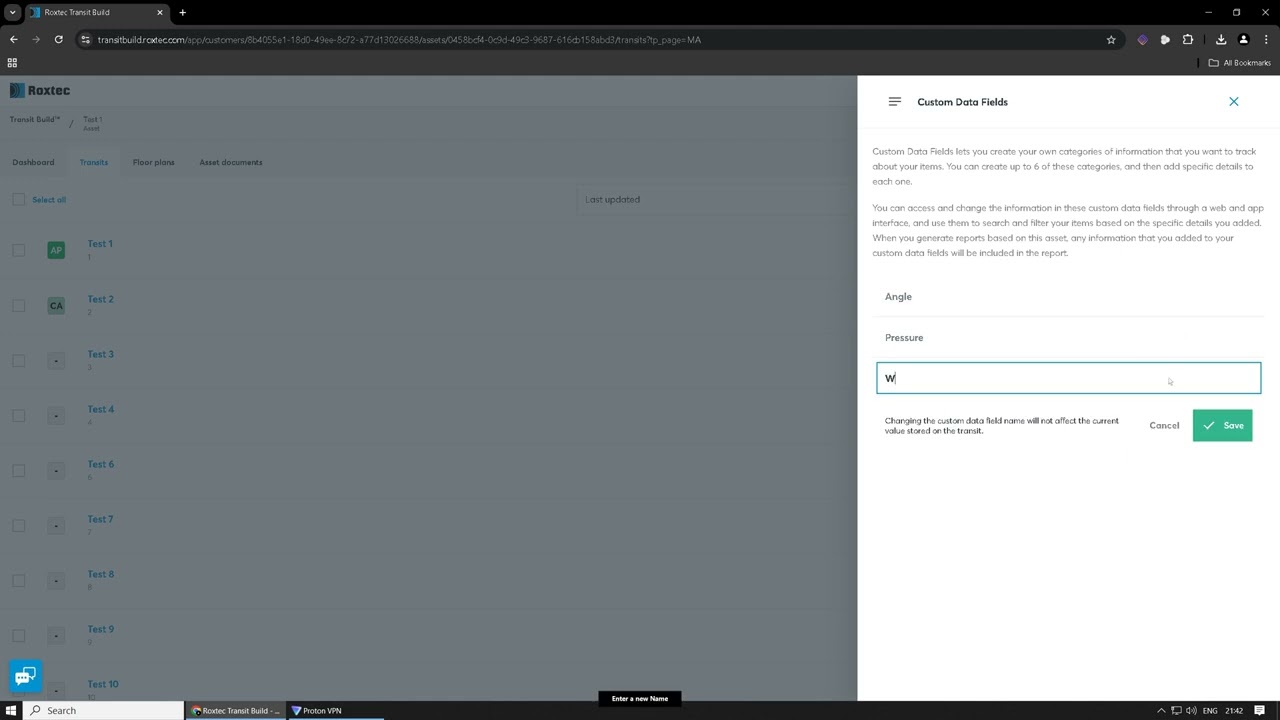Click the AP status badge of Test 1

[x=56, y=250]
